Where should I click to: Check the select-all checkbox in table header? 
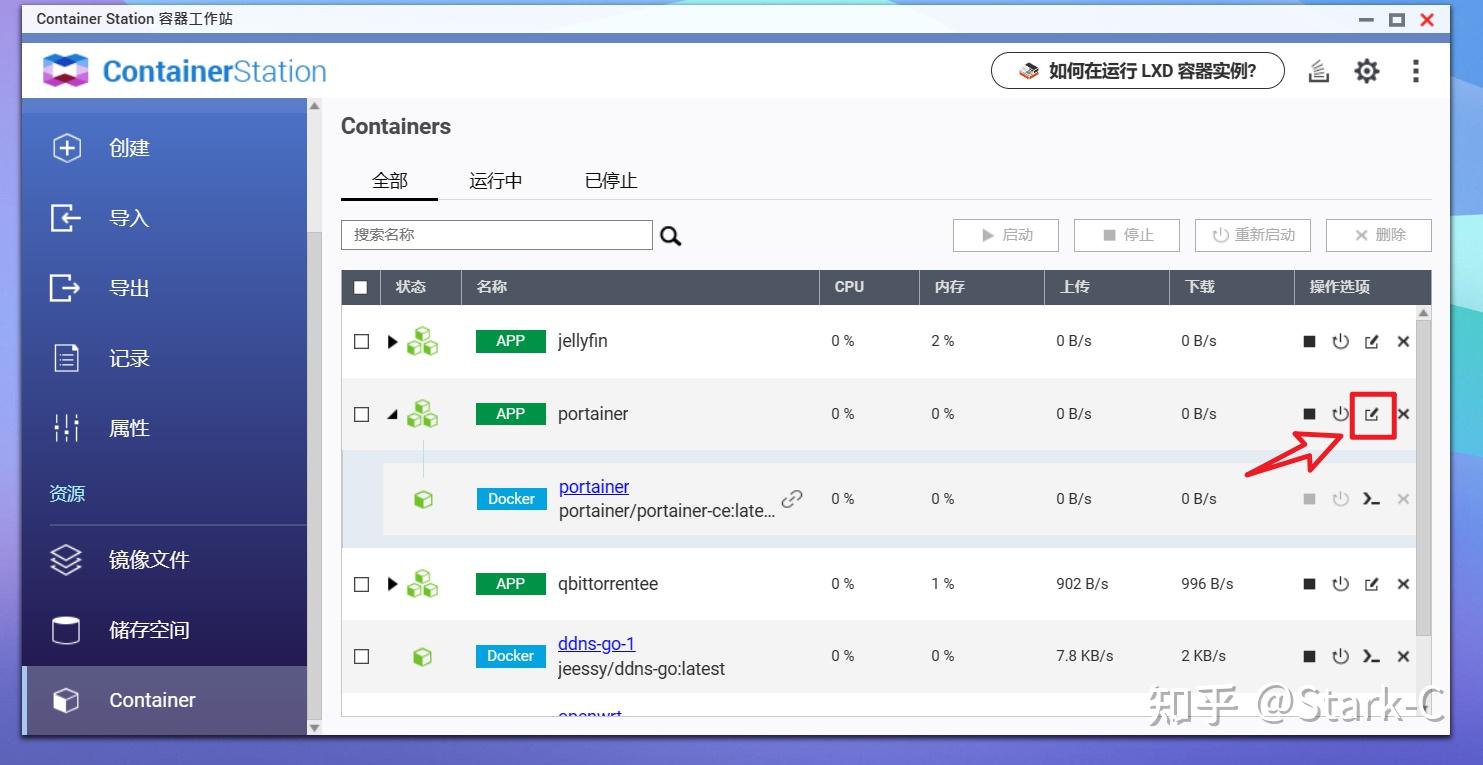point(361,287)
